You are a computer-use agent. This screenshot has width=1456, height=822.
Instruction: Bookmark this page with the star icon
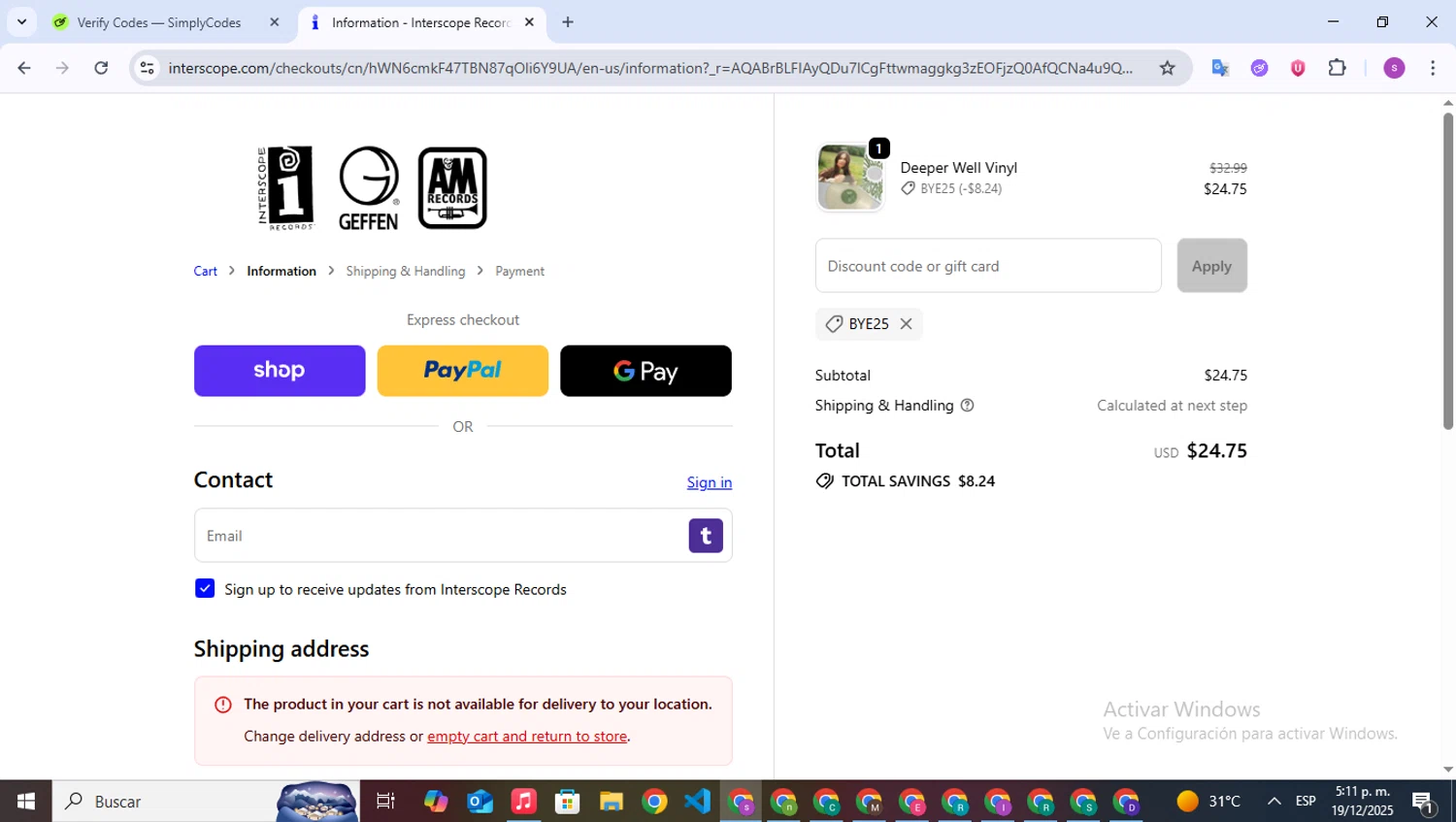[1167, 68]
